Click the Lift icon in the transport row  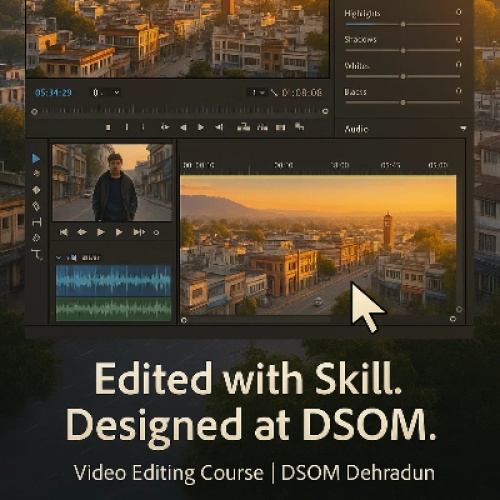[x=243, y=127]
